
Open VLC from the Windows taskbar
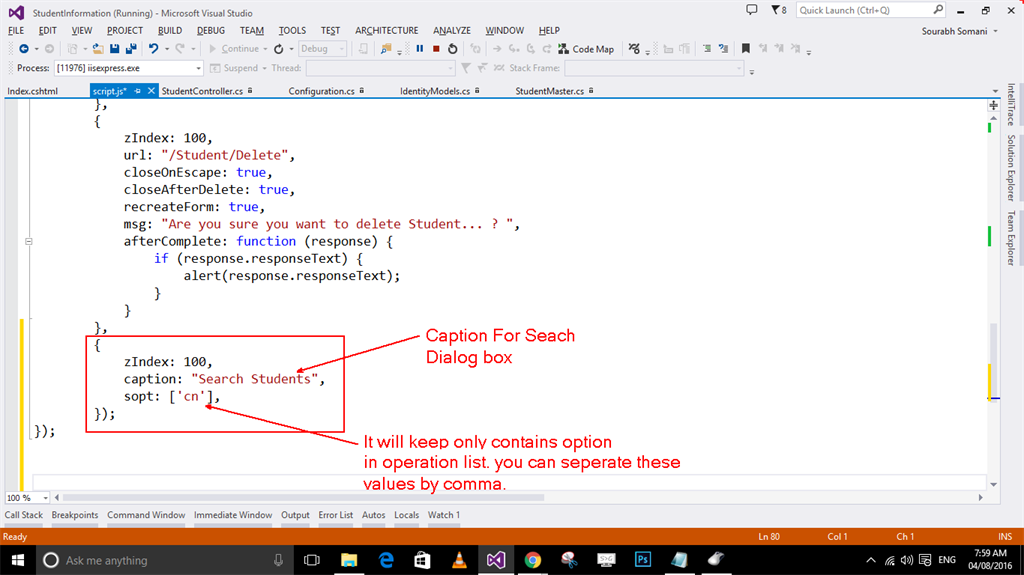click(x=459, y=560)
